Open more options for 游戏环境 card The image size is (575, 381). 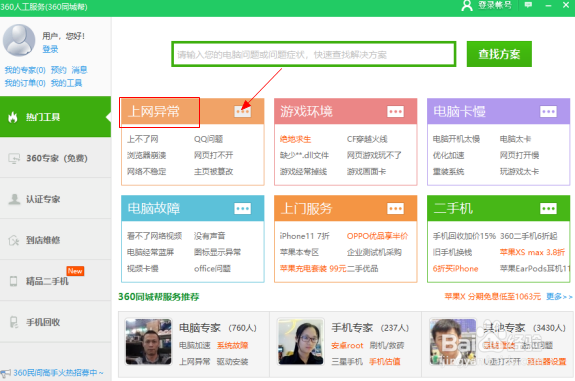(x=395, y=111)
